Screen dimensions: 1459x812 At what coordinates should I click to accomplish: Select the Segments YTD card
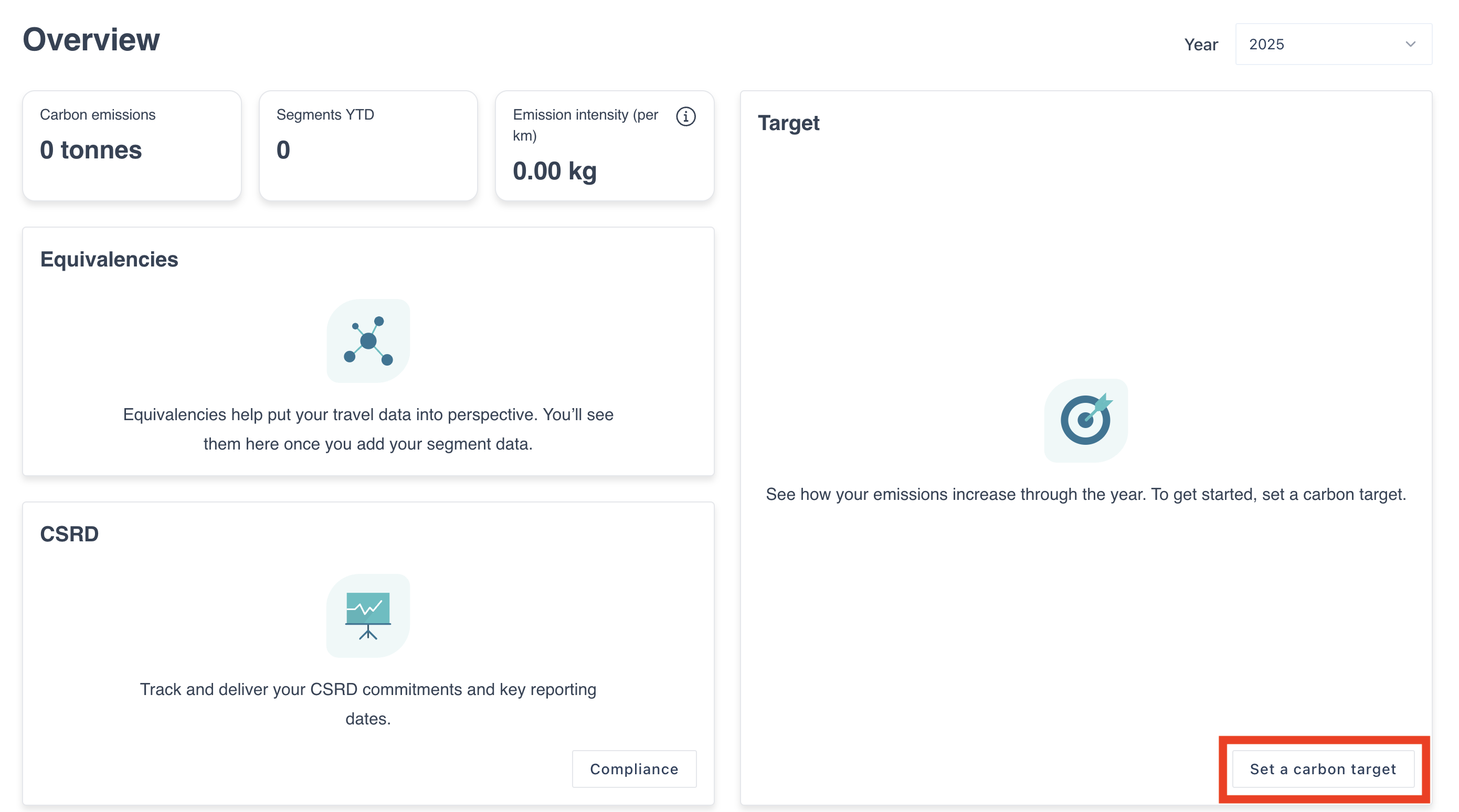(x=368, y=145)
